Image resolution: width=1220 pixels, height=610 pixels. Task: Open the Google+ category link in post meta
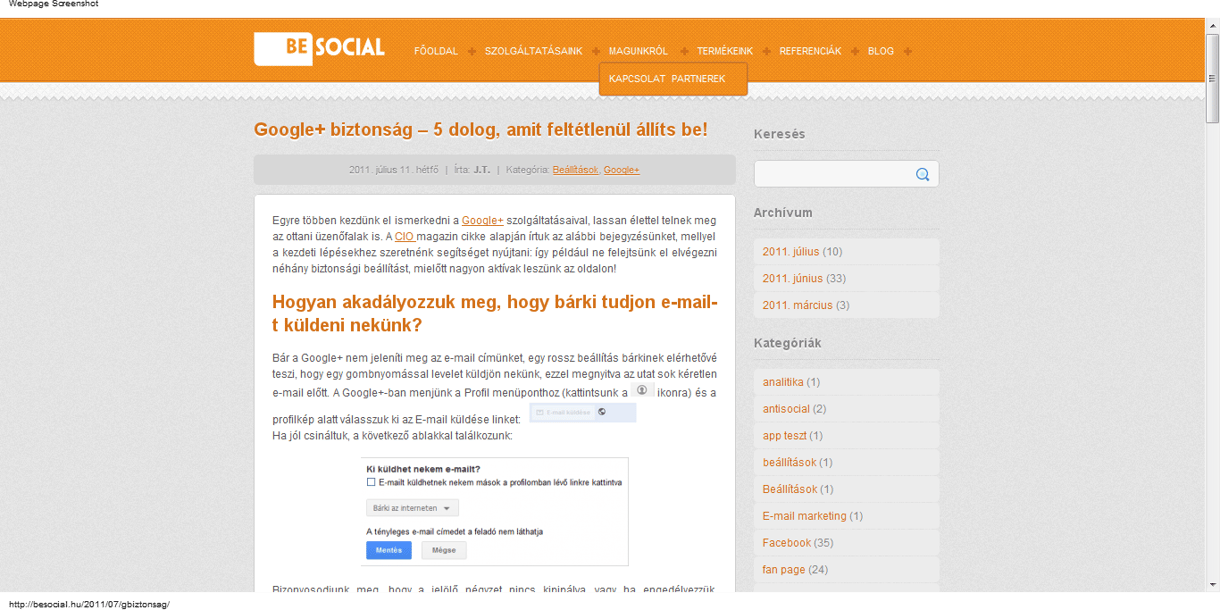pos(622,170)
